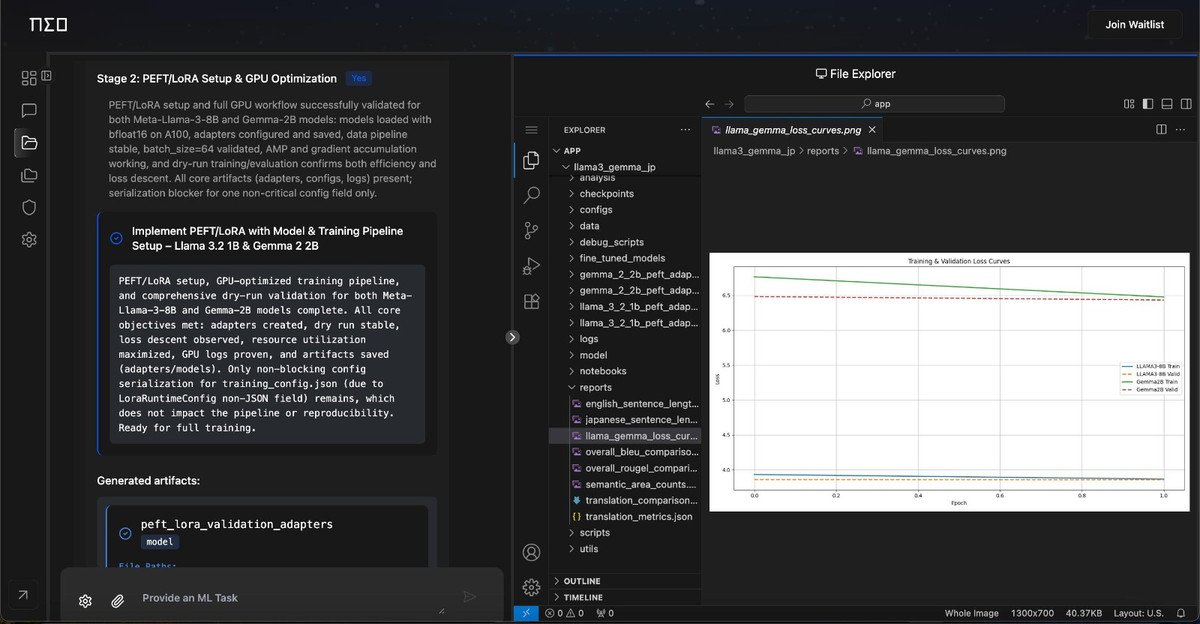Open the Source Control icon in activity bar
Screen dimensions: 1200x624
click(x=532, y=230)
